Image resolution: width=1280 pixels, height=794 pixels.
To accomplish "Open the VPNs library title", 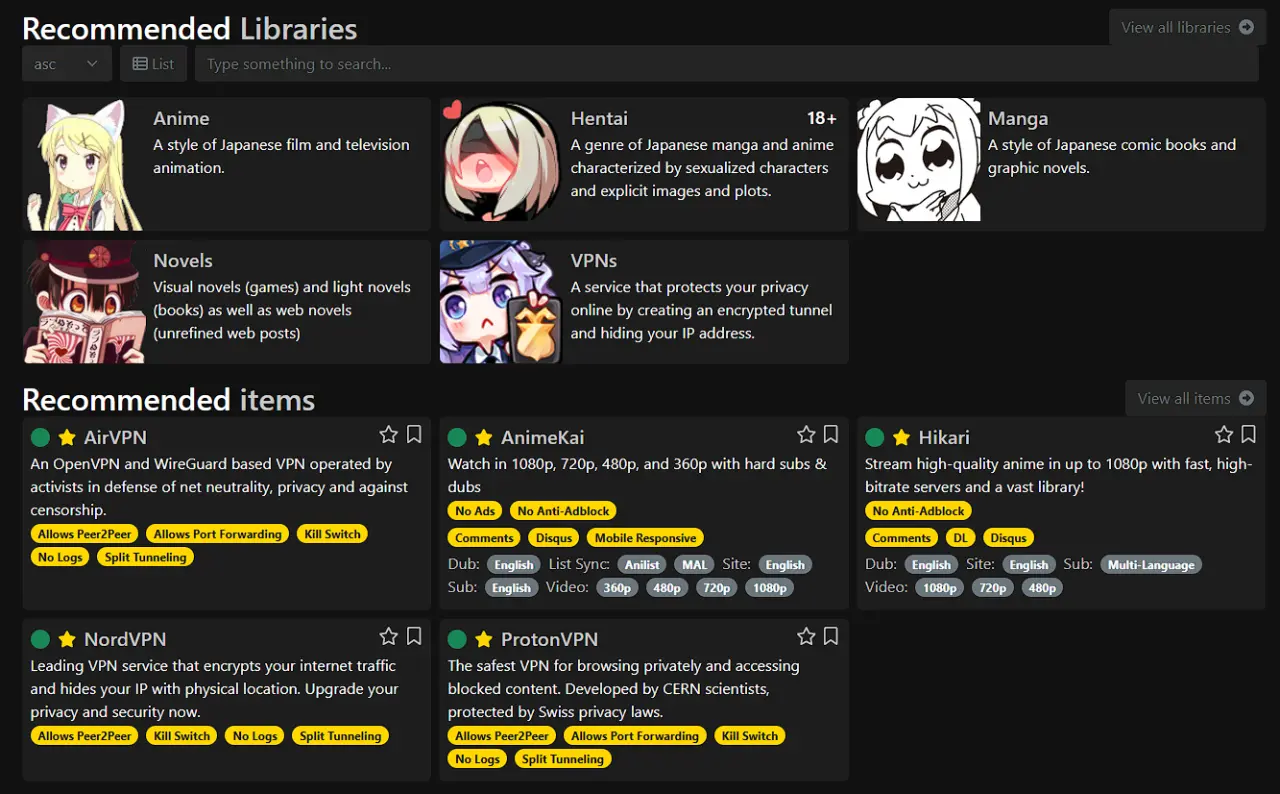I will (594, 260).
